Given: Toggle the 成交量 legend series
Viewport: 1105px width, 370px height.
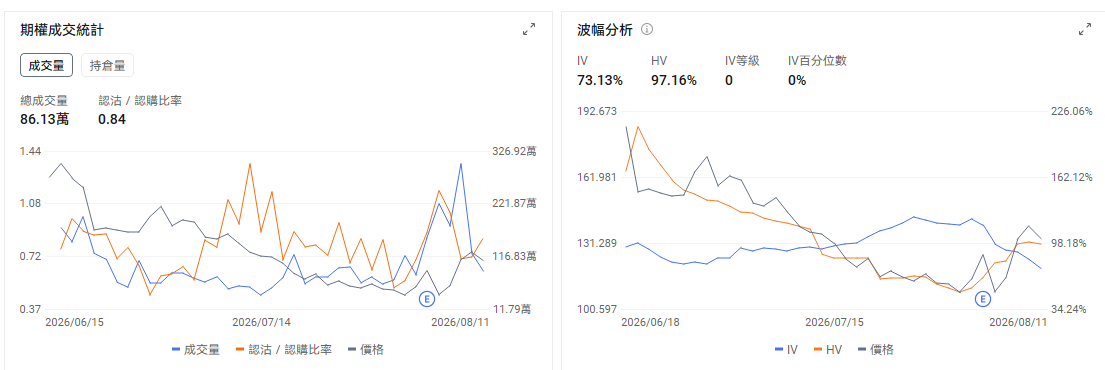Looking at the screenshot, I should [195, 349].
